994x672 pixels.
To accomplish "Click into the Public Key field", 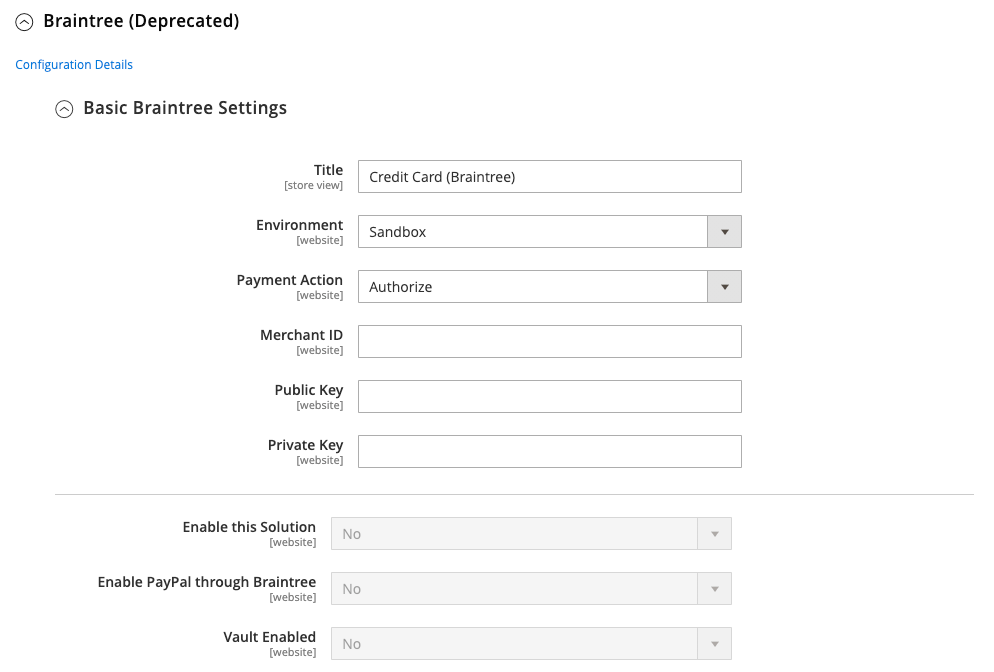I will (x=550, y=397).
